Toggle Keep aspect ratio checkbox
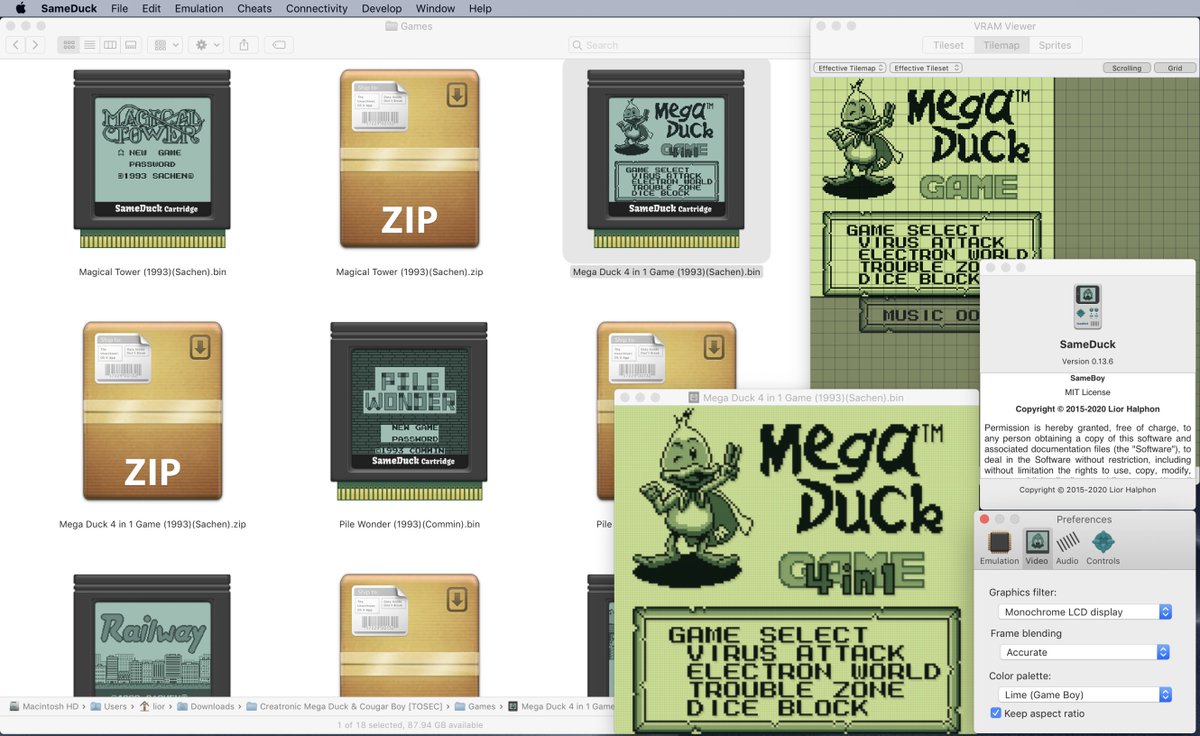This screenshot has width=1200, height=736. click(996, 713)
